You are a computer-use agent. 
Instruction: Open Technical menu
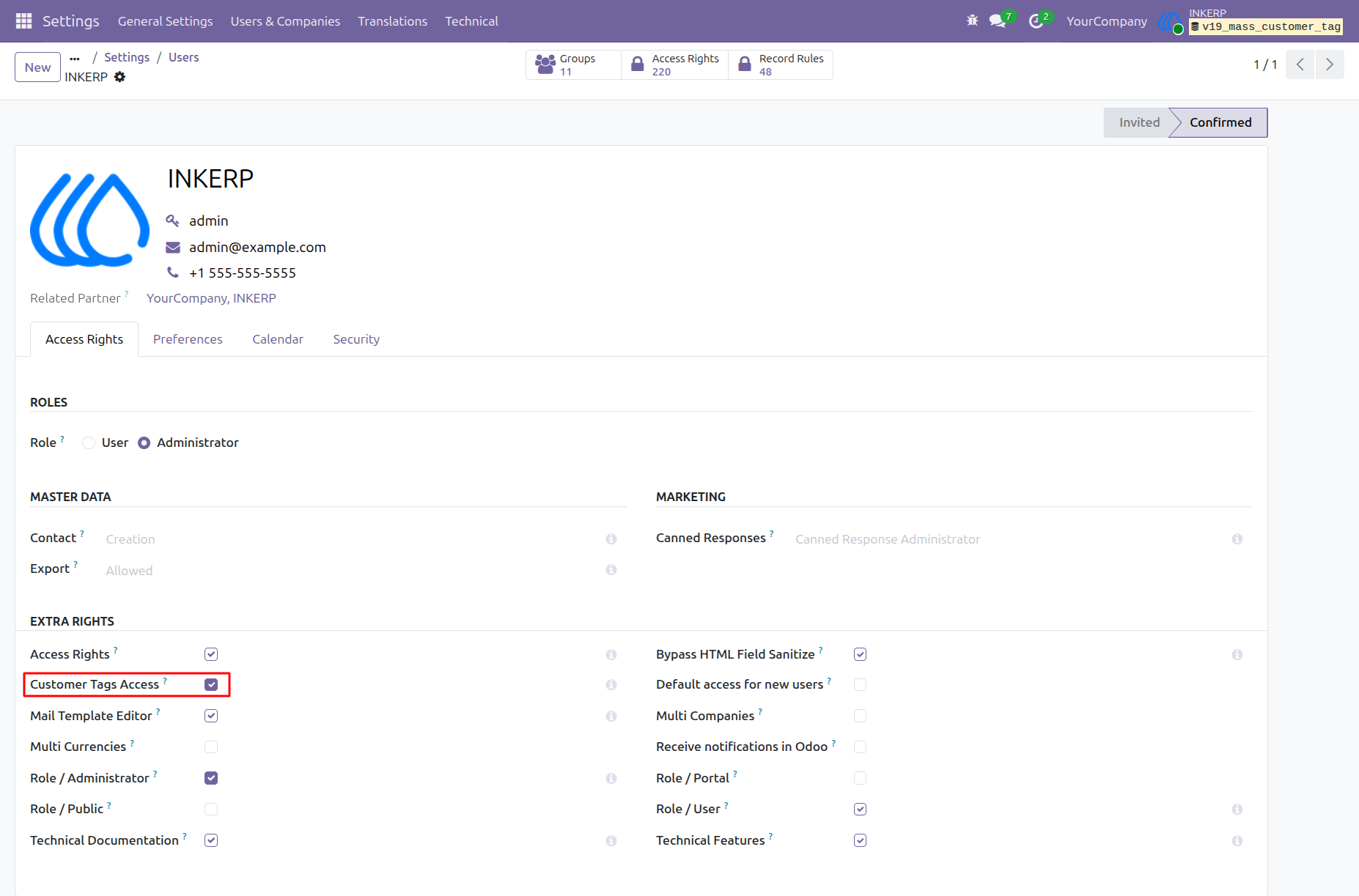point(471,21)
